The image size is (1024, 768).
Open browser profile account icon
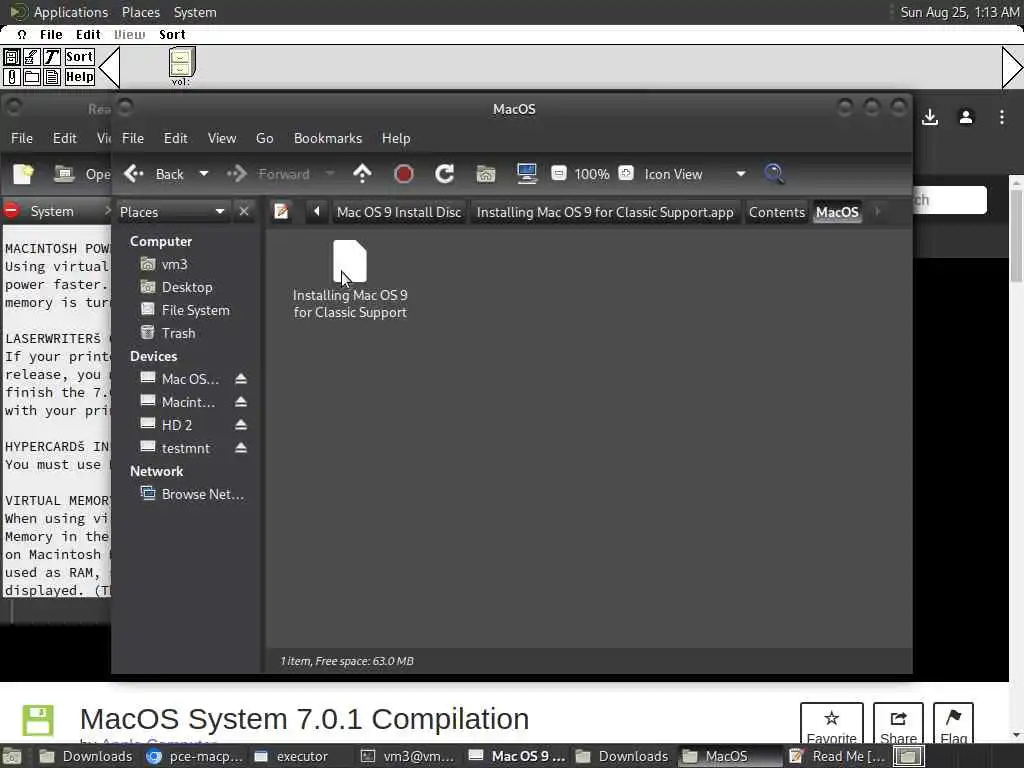tap(966, 118)
